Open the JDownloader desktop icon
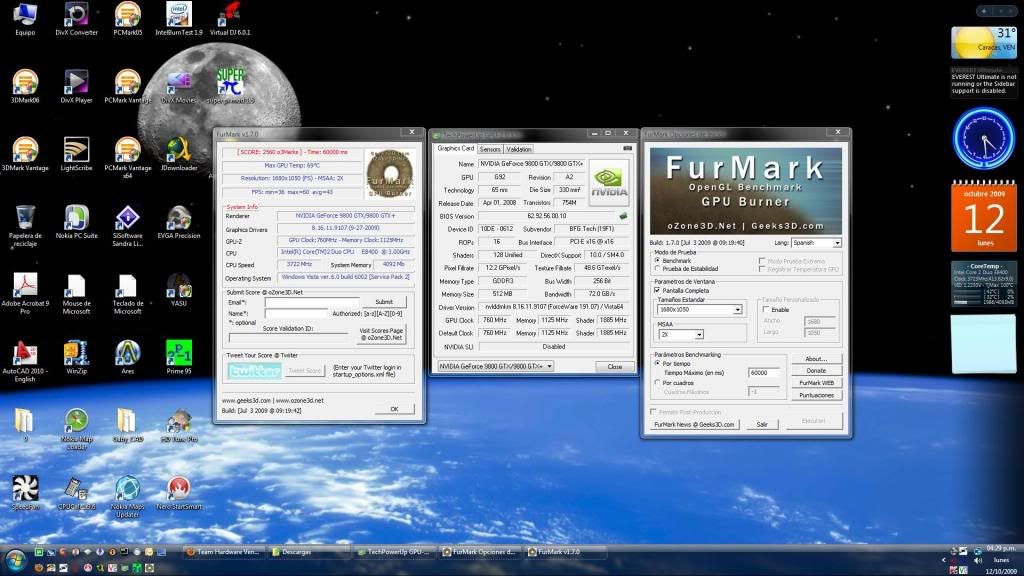 [179, 155]
